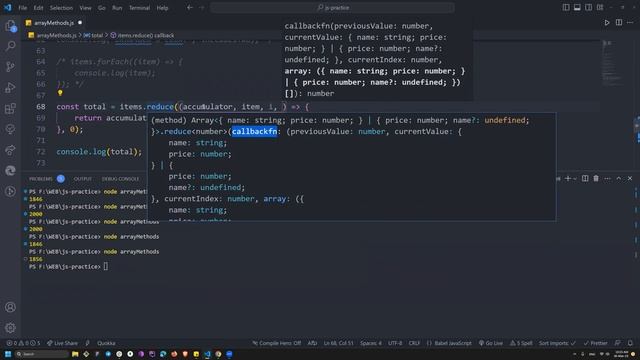This screenshot has height=360, width=640.
Task: Toggle the secondary side bar layout icon
Action: [x=589, y=7]
